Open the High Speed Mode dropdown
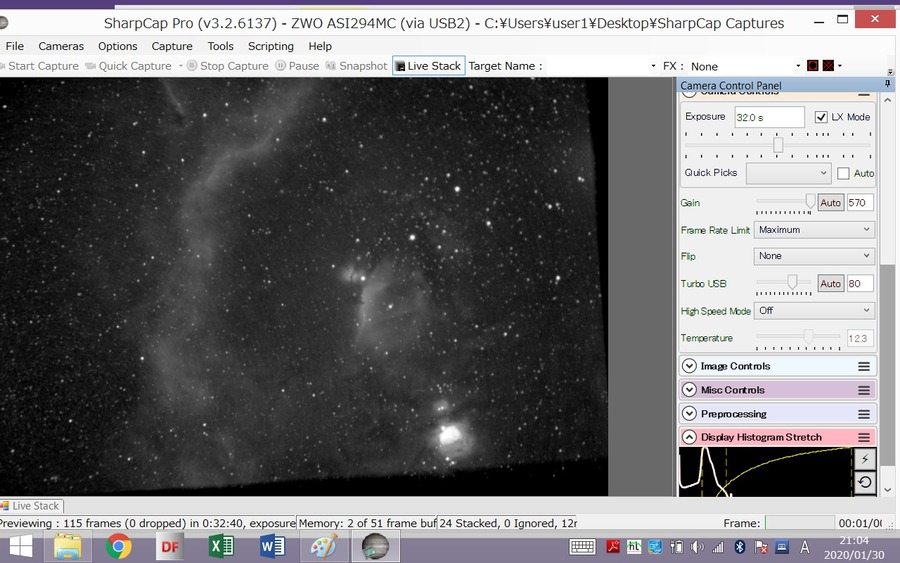The image size is (900, 563). click(x=814, y=310)
